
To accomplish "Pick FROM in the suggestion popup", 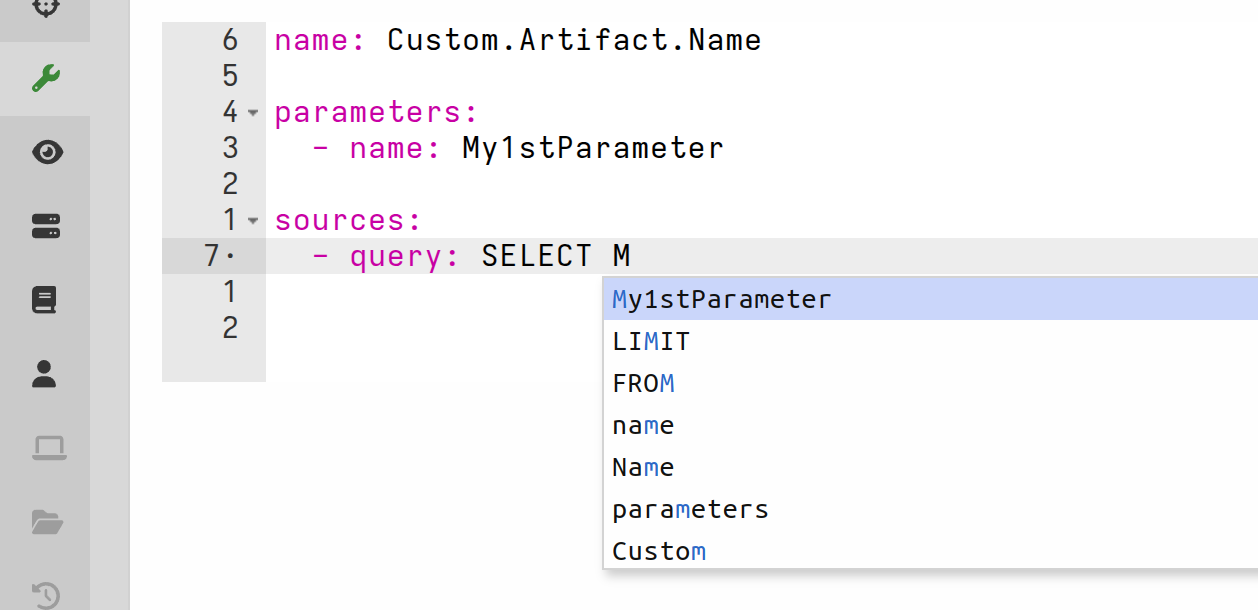I will pyautogui.click(x=644, y=383).
